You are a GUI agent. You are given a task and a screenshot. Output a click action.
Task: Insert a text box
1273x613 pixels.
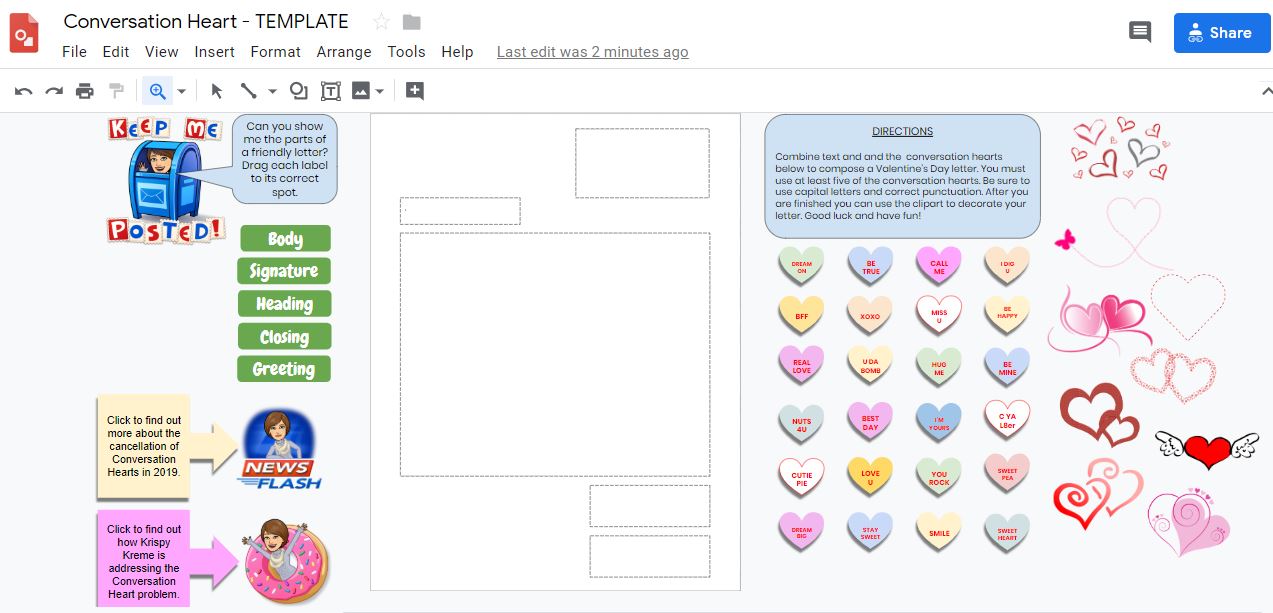(x=328, y=90)
